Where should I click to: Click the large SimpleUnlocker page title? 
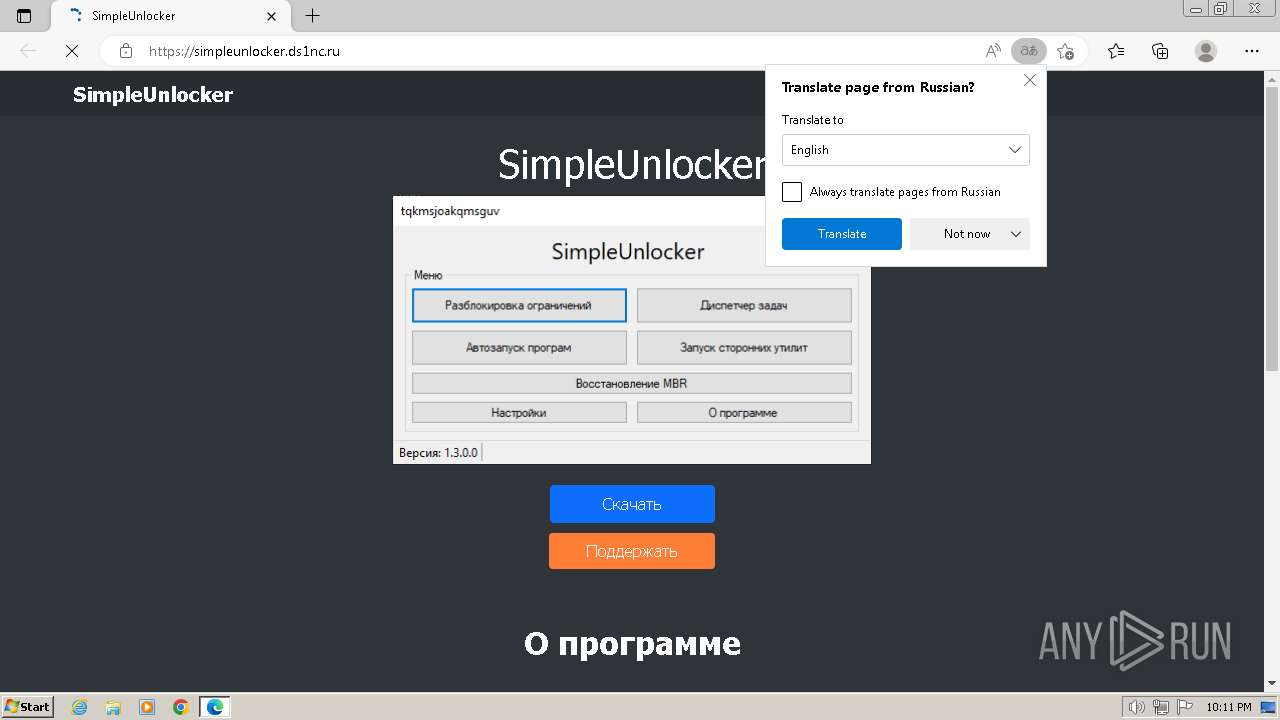632,165
